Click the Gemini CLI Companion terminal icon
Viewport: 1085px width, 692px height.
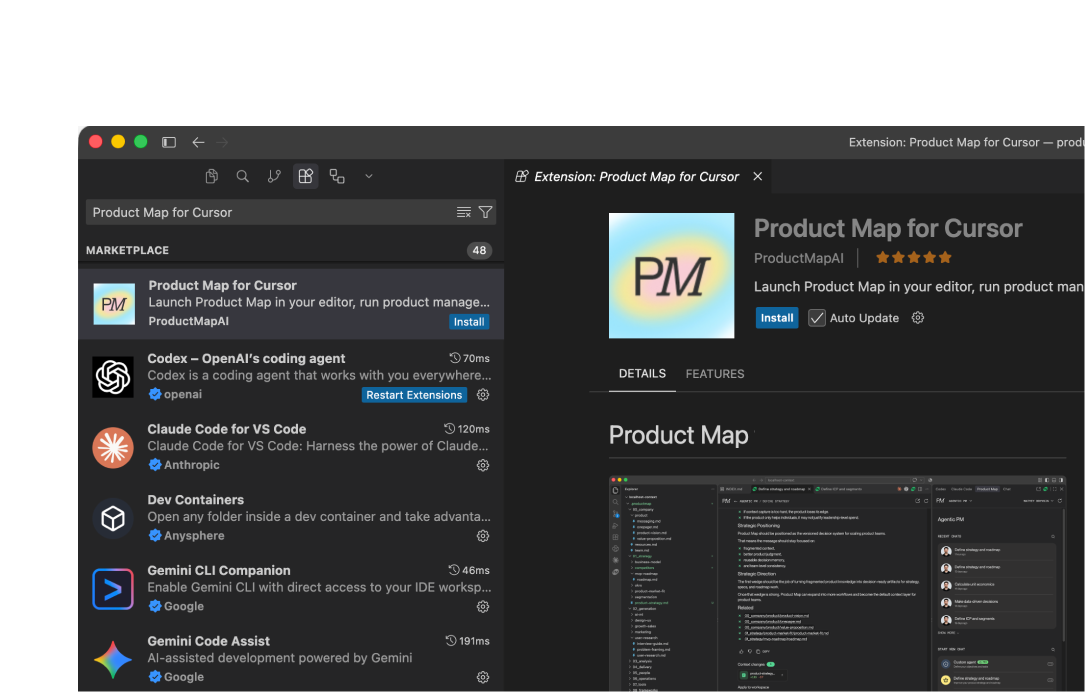[x=113, y=589]
